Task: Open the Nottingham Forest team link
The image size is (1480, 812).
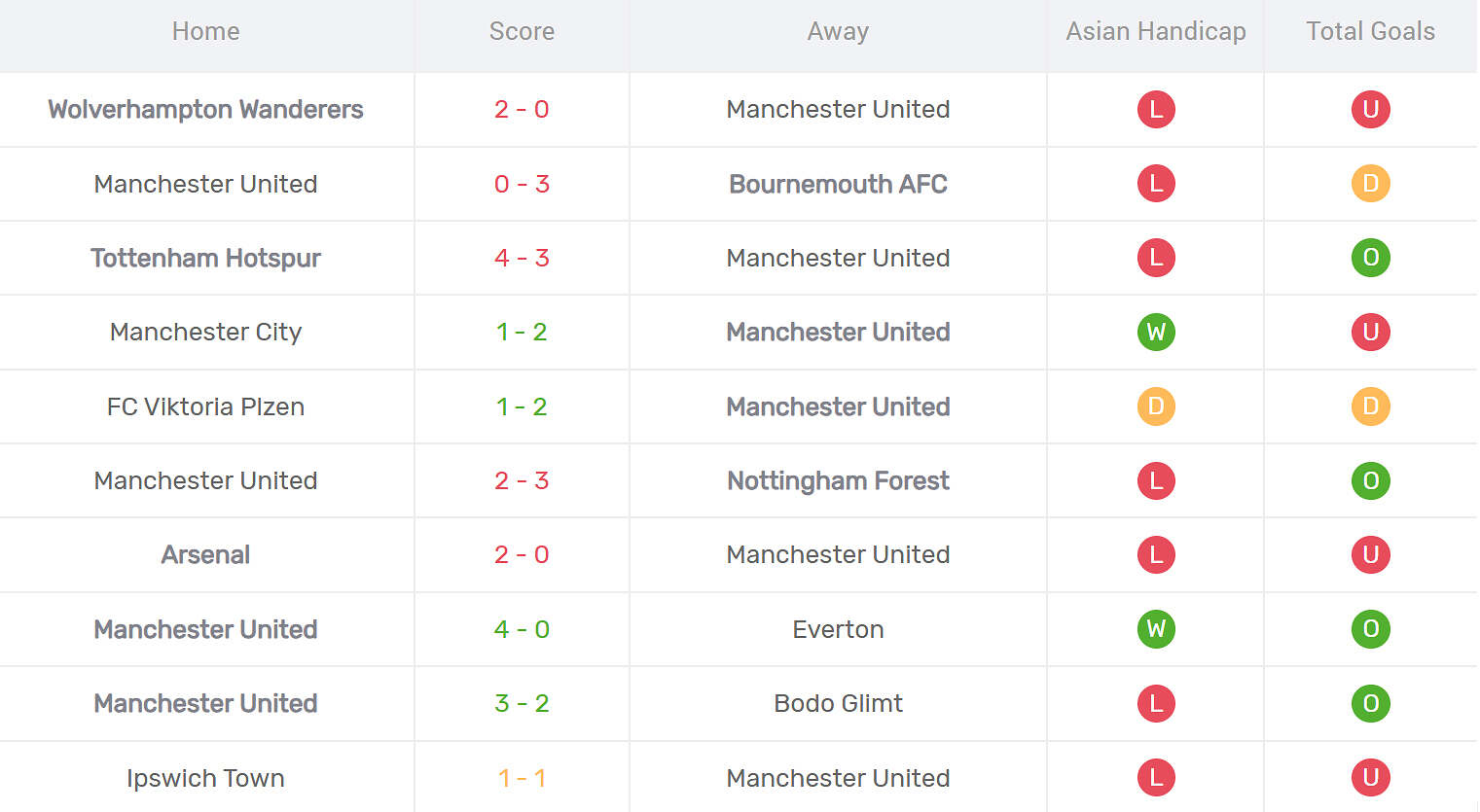Action: (838, 480)
